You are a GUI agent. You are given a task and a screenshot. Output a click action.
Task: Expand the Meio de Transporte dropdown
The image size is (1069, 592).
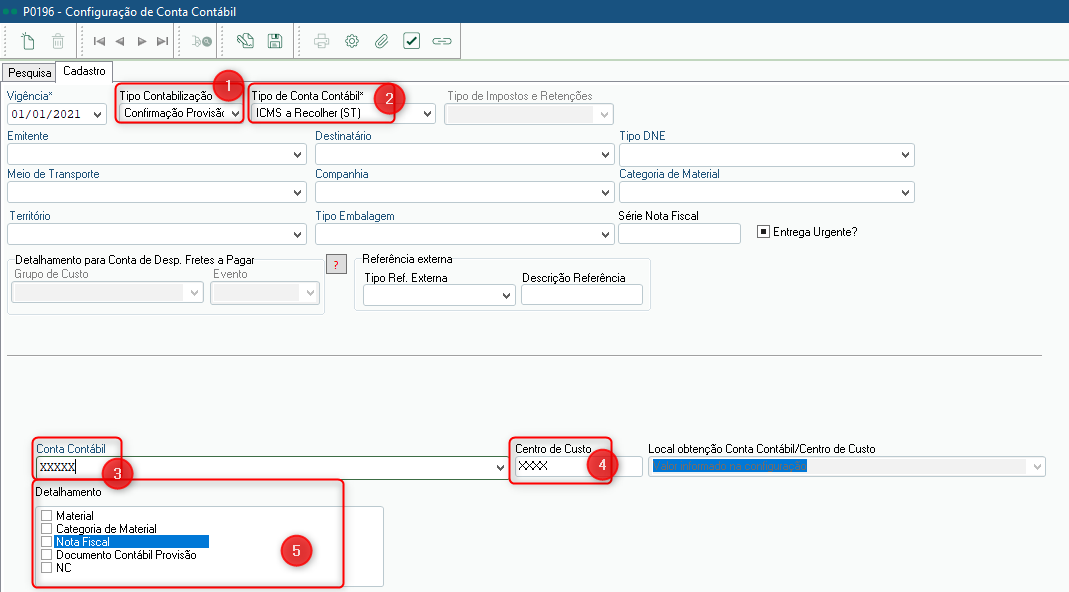[x=298, y=193]
